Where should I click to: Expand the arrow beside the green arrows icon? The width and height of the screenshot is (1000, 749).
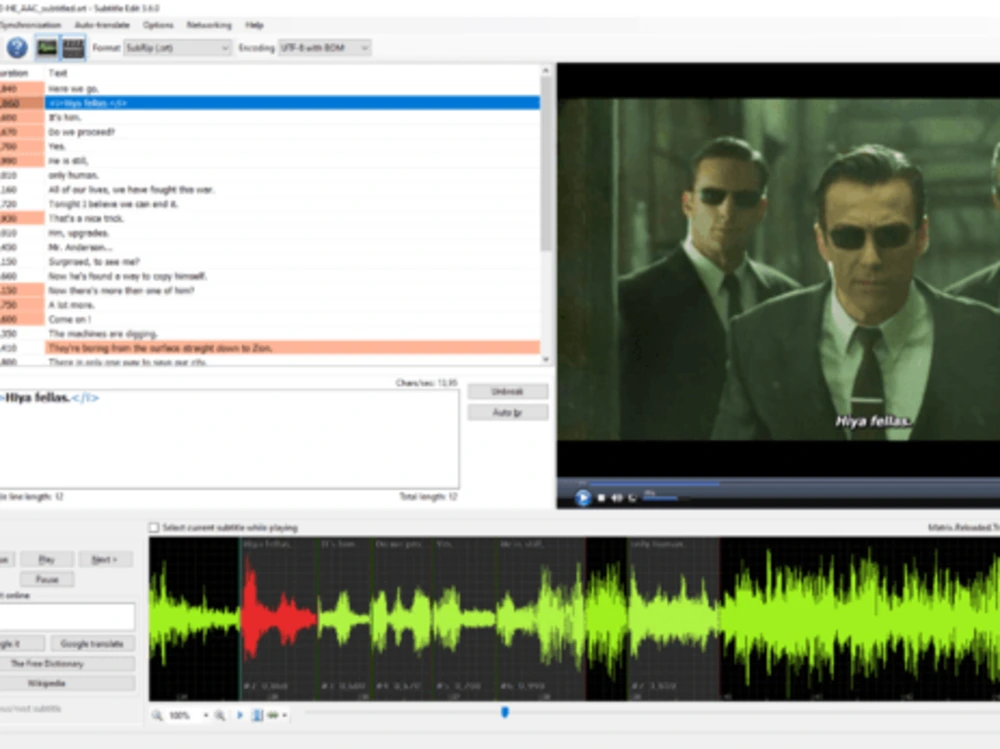(284, 715)
